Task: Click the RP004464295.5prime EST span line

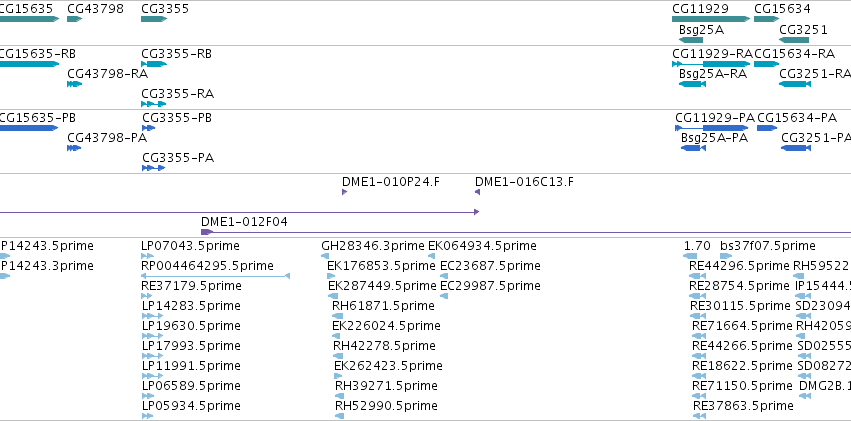Action: coord(215,276)
